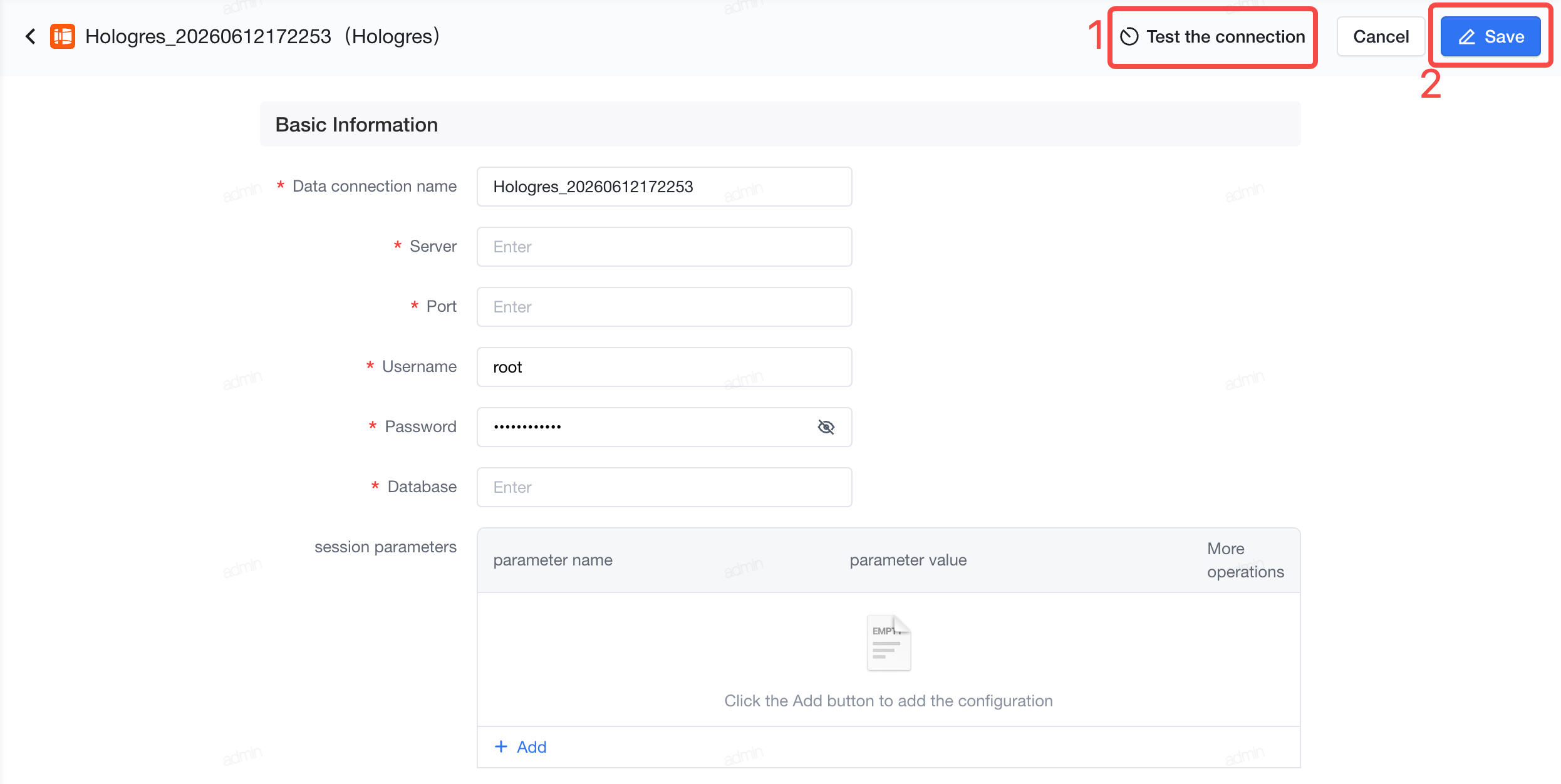Click into the Port input field
1561x784 pixels.
pyautogui.click(x=664, y=307)
